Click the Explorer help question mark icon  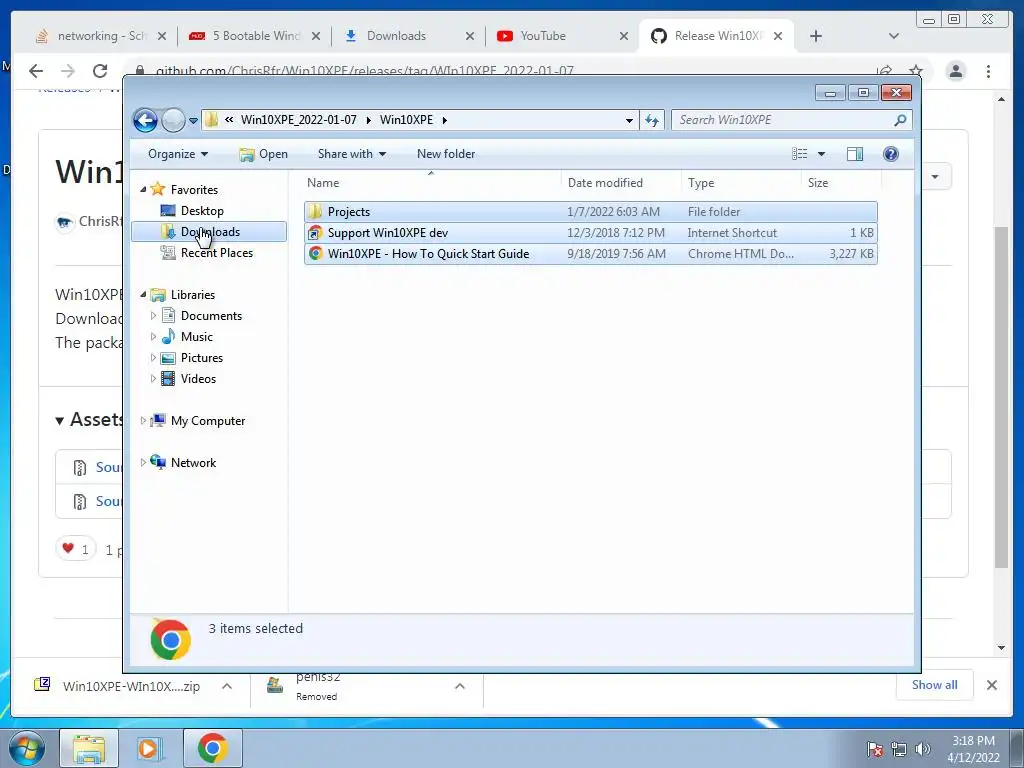tap(891, 154)
